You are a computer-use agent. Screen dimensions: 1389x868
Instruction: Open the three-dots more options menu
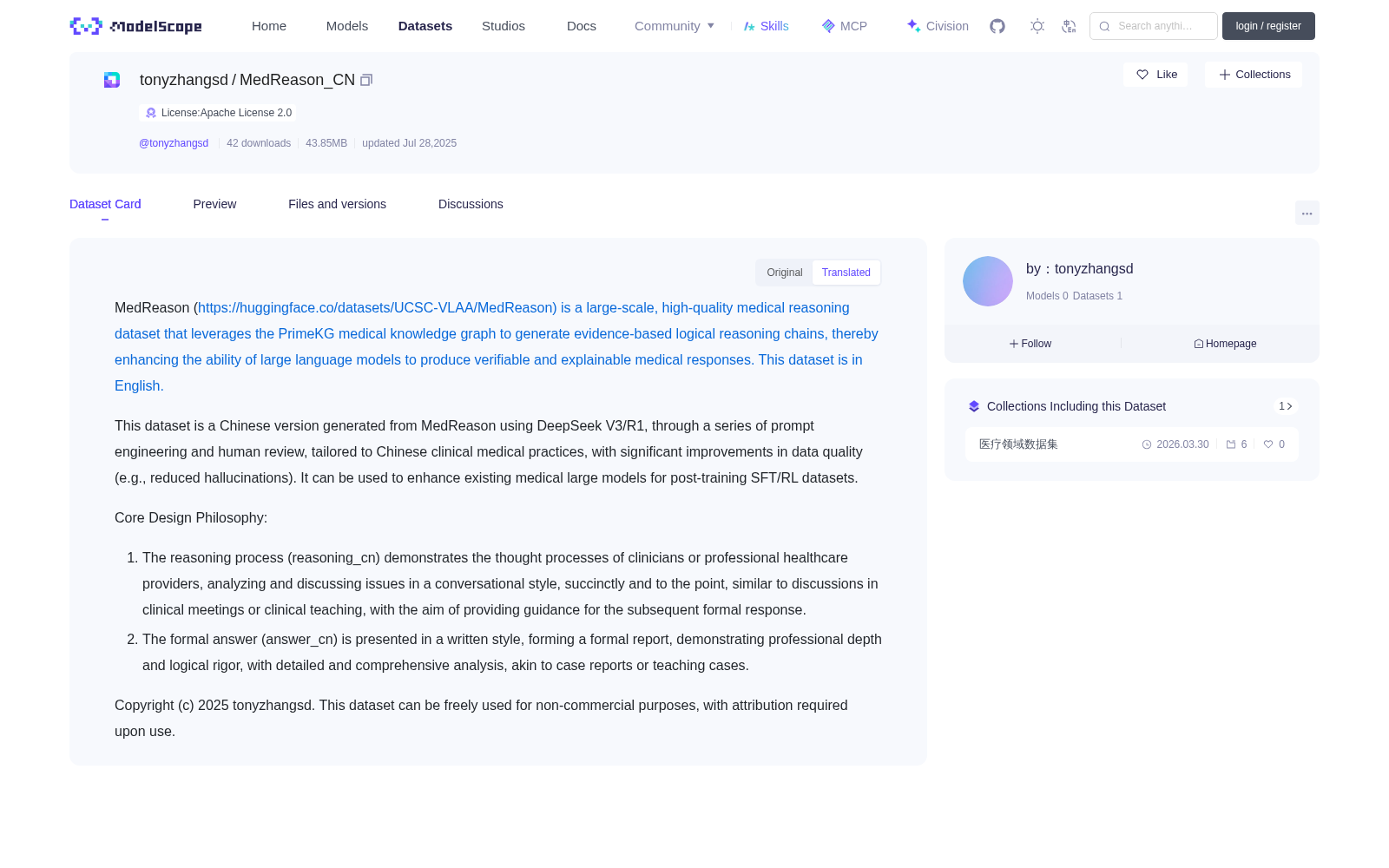tap(1307, 213)
